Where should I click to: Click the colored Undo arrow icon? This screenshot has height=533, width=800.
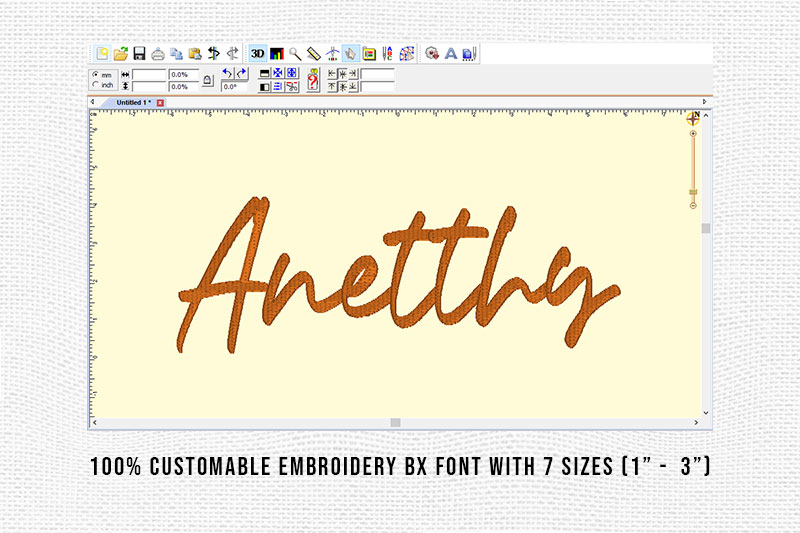(214, 54)
